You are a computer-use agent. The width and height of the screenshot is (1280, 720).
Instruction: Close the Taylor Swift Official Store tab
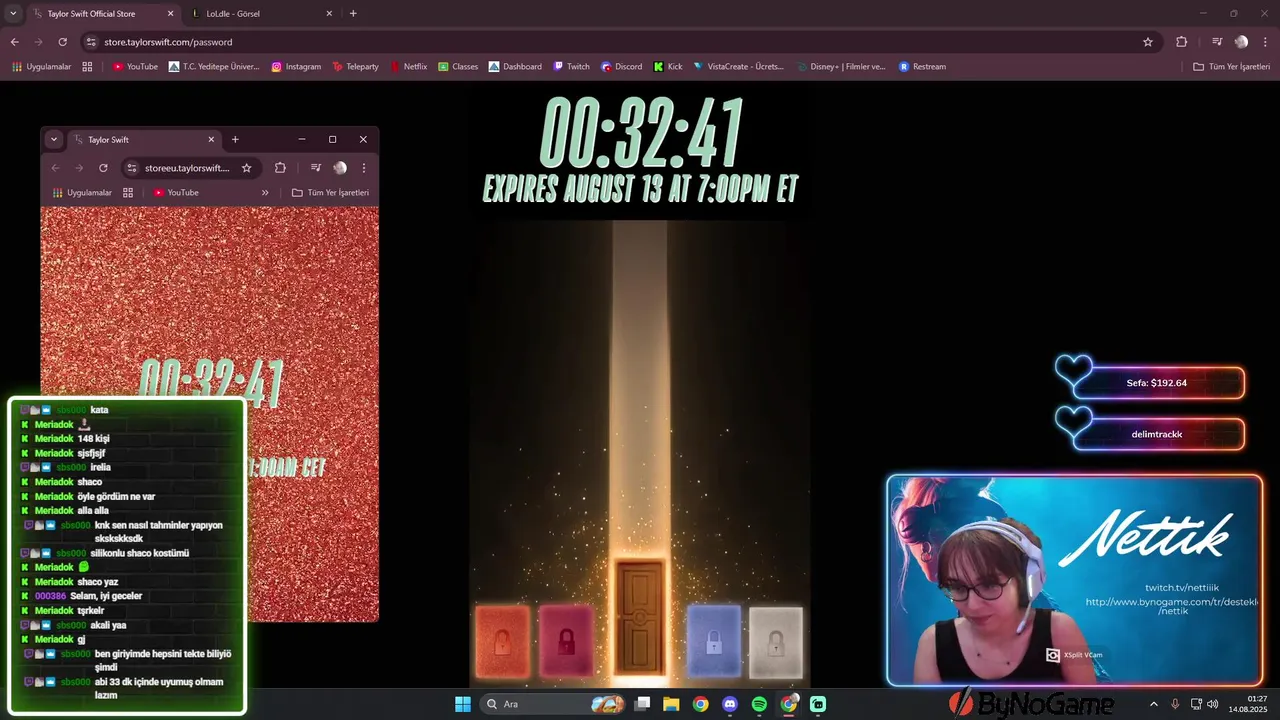170,14
